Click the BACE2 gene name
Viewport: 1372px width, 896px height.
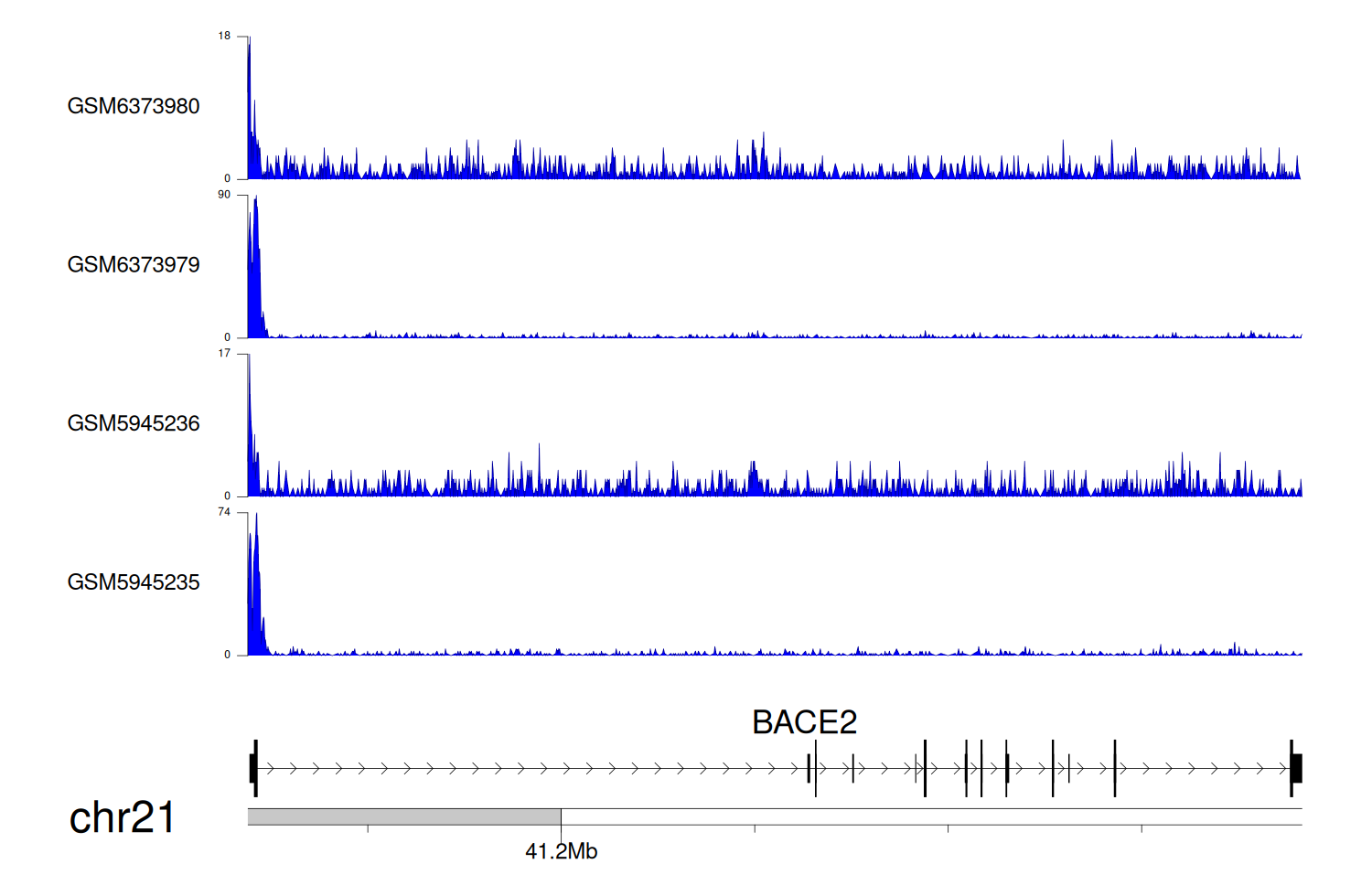click(x=804, y=722)
